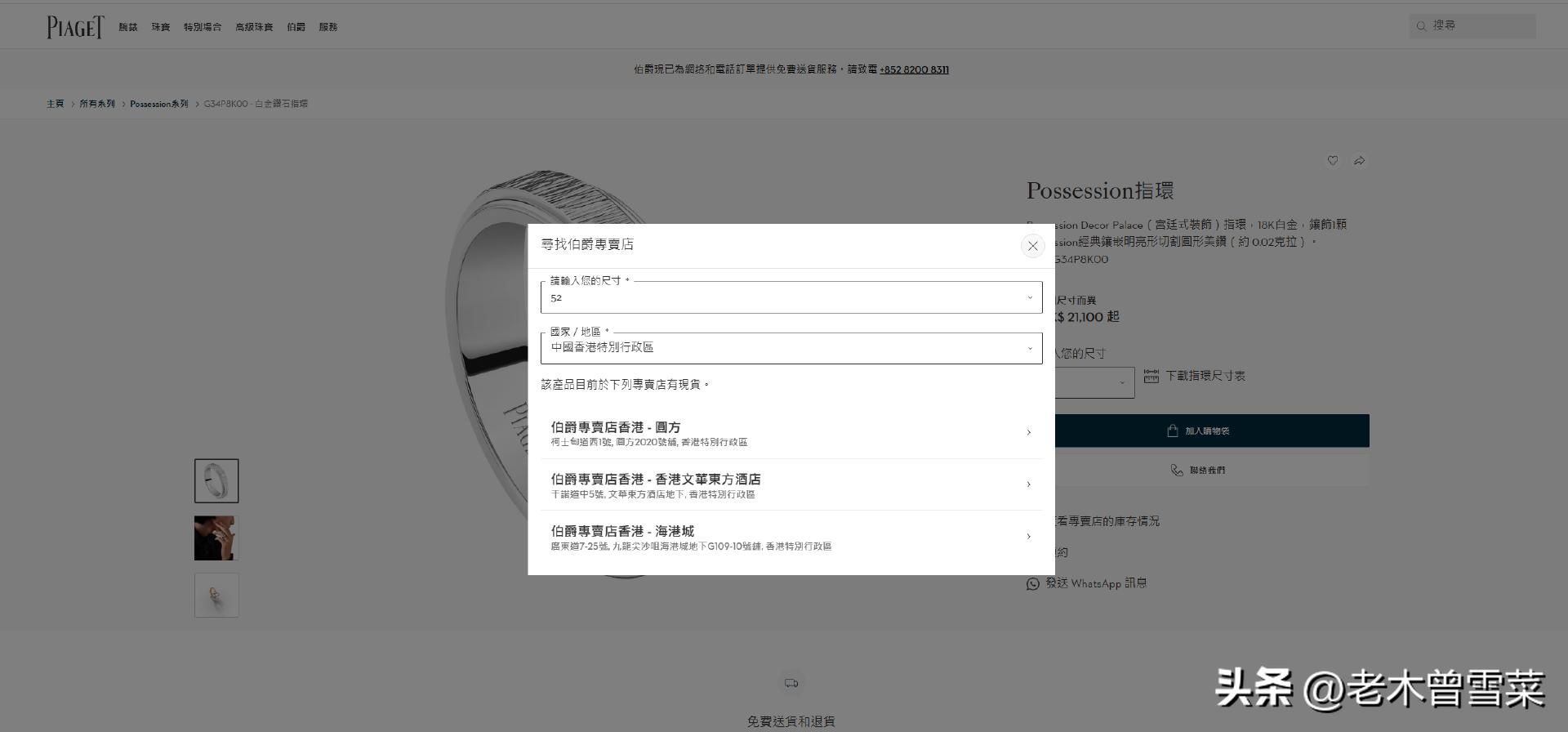Close the boutique finder dialog

tap(1032, 246)
